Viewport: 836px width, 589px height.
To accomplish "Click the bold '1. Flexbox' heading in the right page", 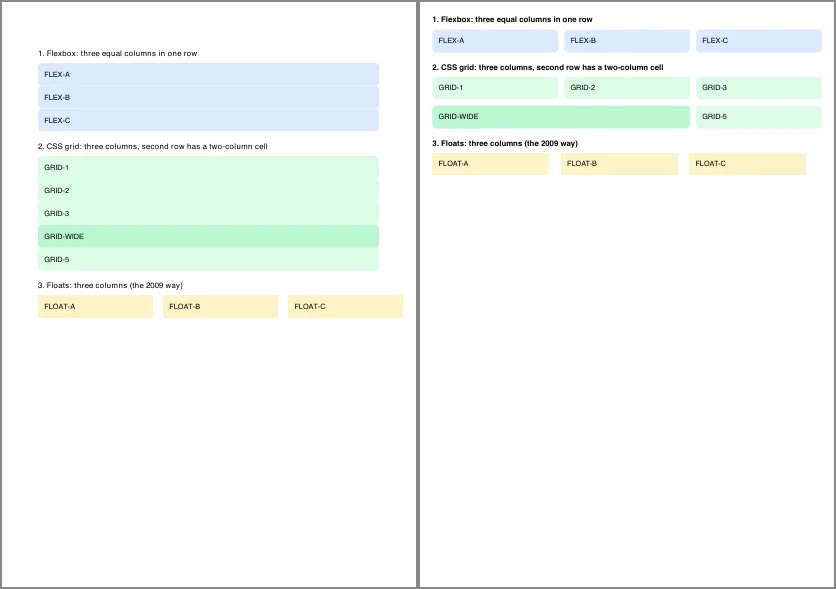I will click(x=512, y=19).
